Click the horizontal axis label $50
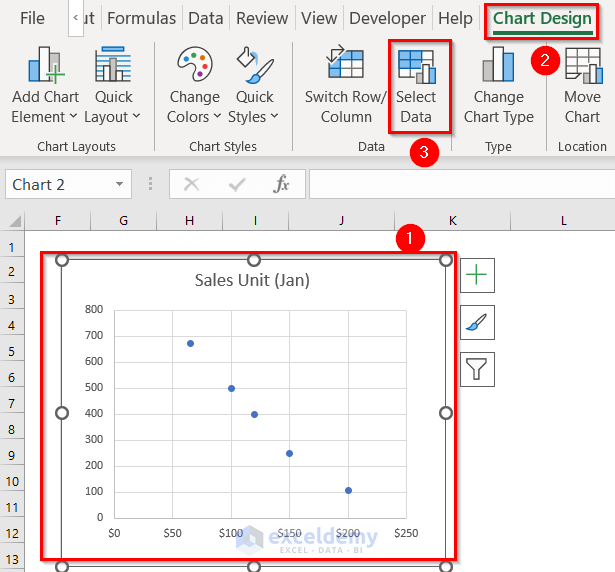This screenshot has width=615, height=572. (x=173, y=533)
